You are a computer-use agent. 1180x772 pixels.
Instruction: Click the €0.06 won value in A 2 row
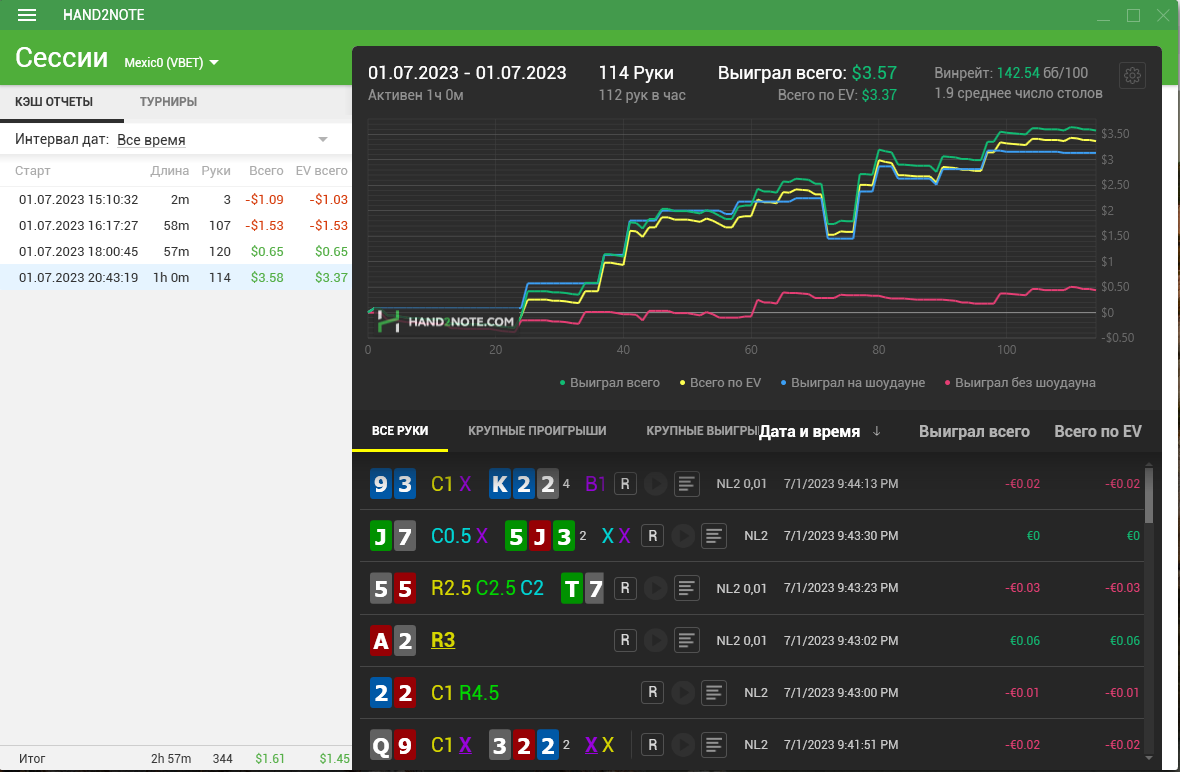click(x=1024, y=640)
